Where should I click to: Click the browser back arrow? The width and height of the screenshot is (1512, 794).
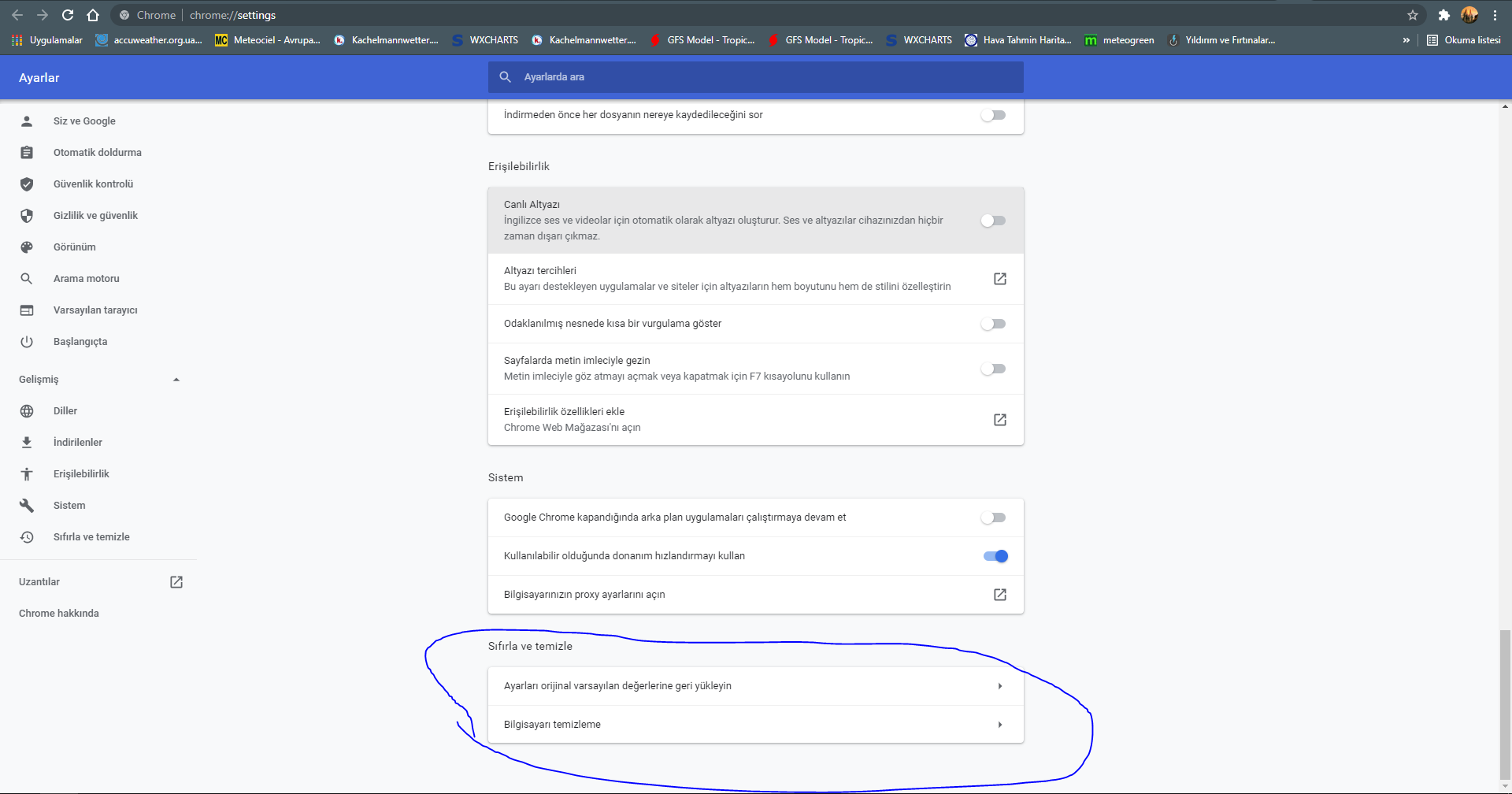(17, 15)
